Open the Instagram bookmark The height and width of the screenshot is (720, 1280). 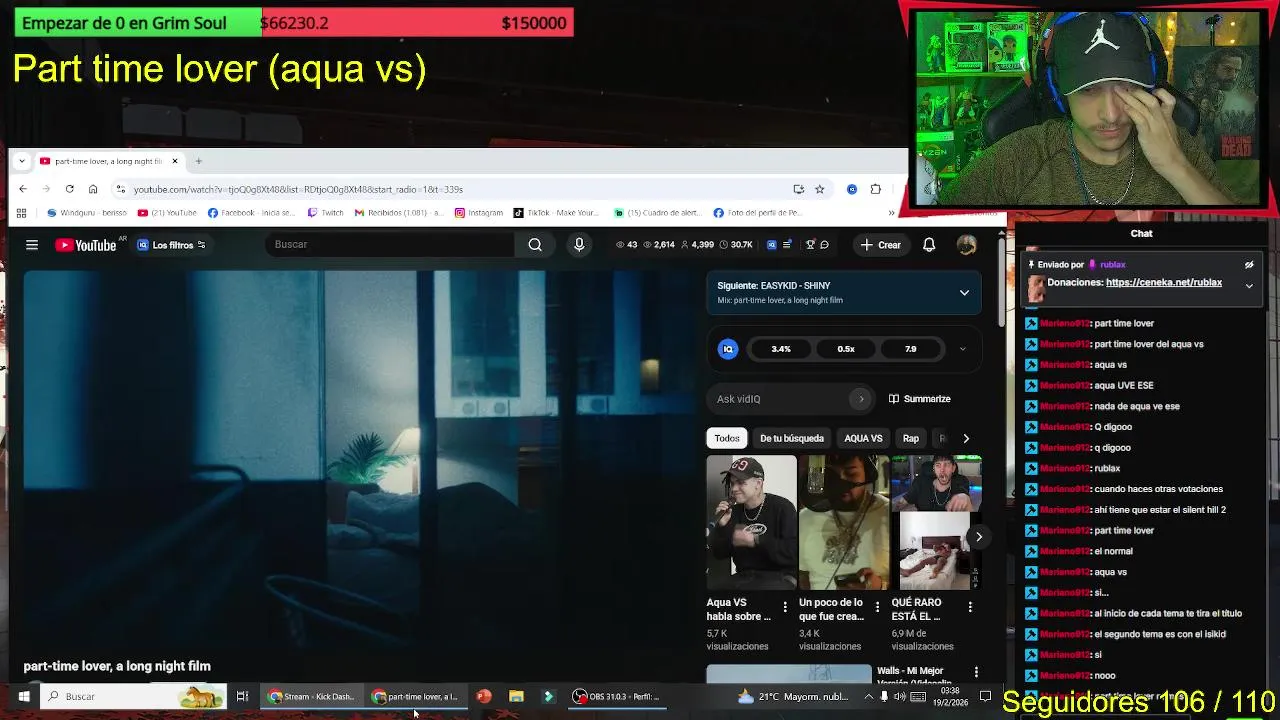pos(479,213)
